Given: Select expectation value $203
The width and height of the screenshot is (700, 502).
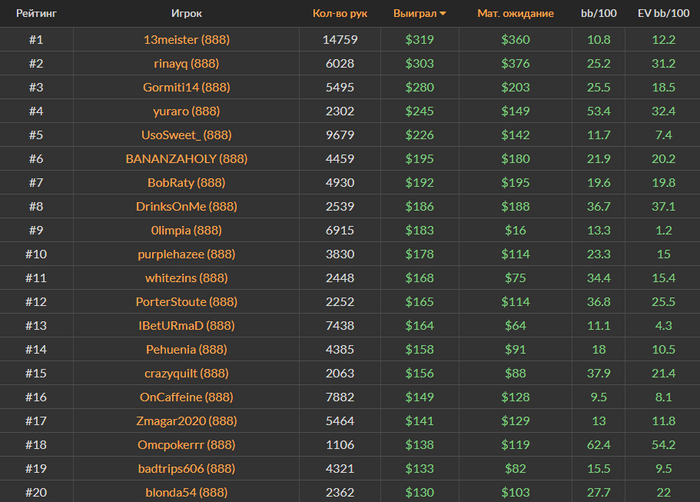Looking at the screenshot, I should pos(516,87).
